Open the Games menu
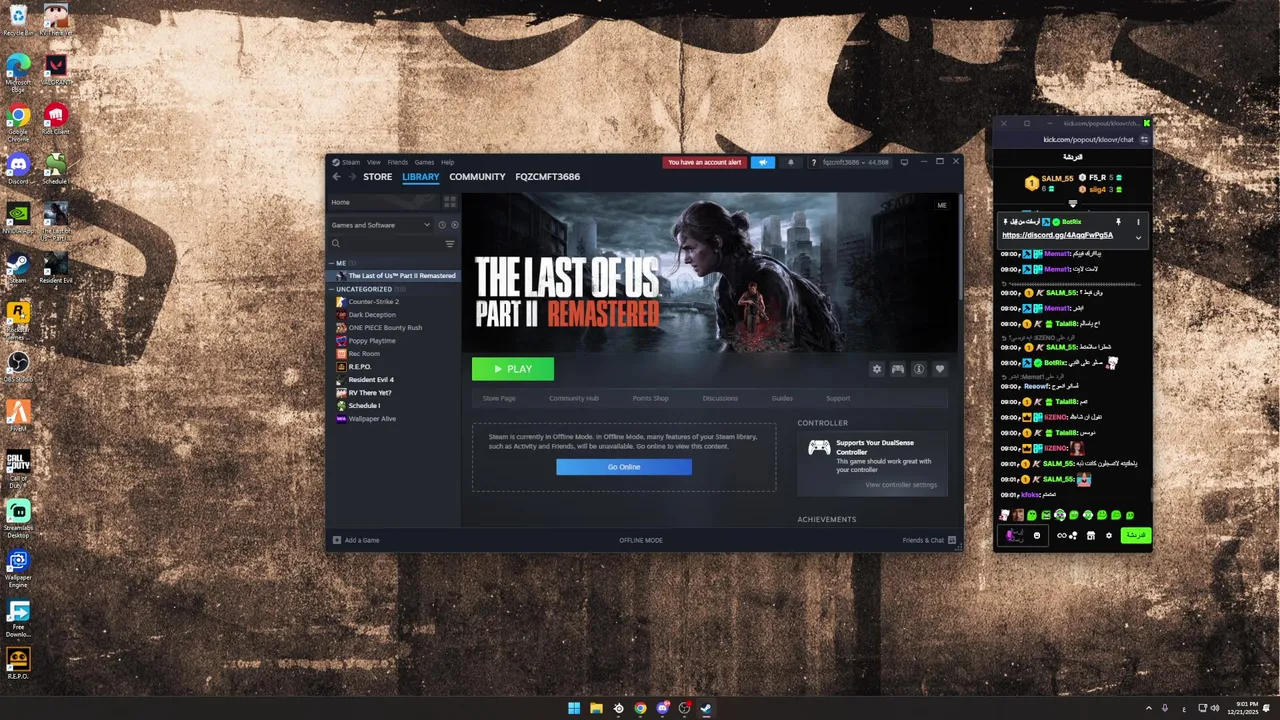This screenshot has height=720, width=1280. 424,162
